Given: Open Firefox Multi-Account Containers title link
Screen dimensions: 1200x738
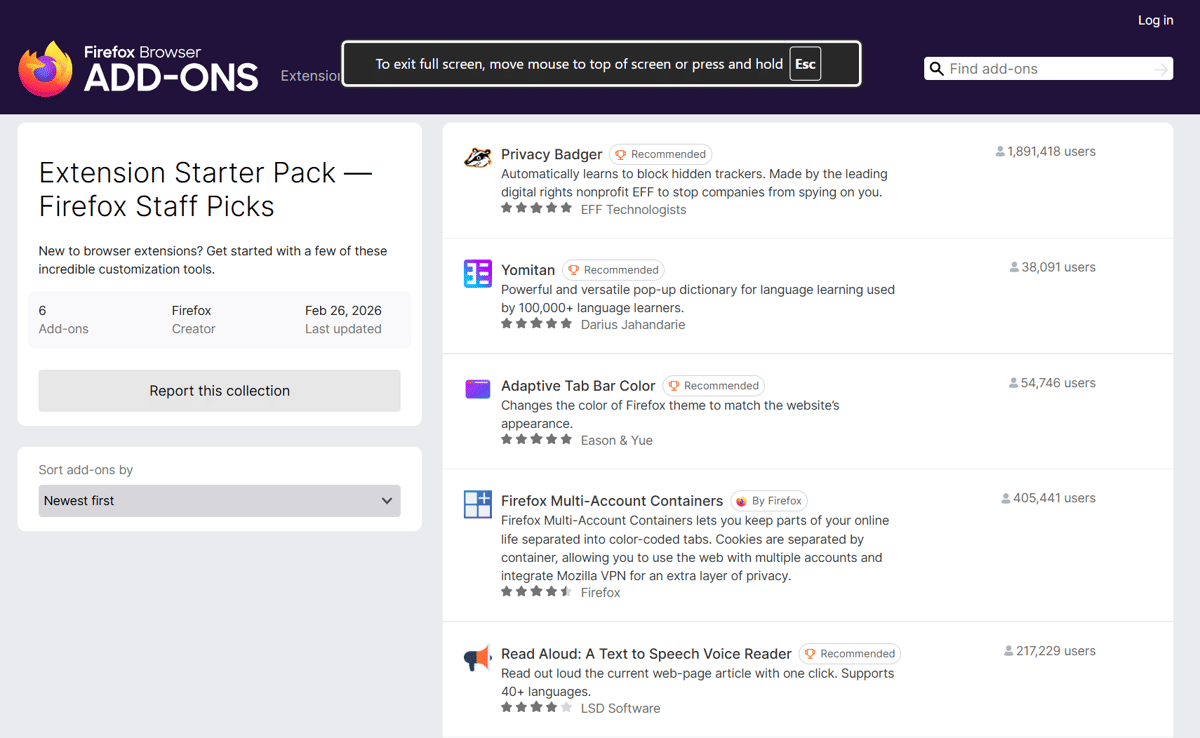Looking at the screenshot, I should click(611, 501).
